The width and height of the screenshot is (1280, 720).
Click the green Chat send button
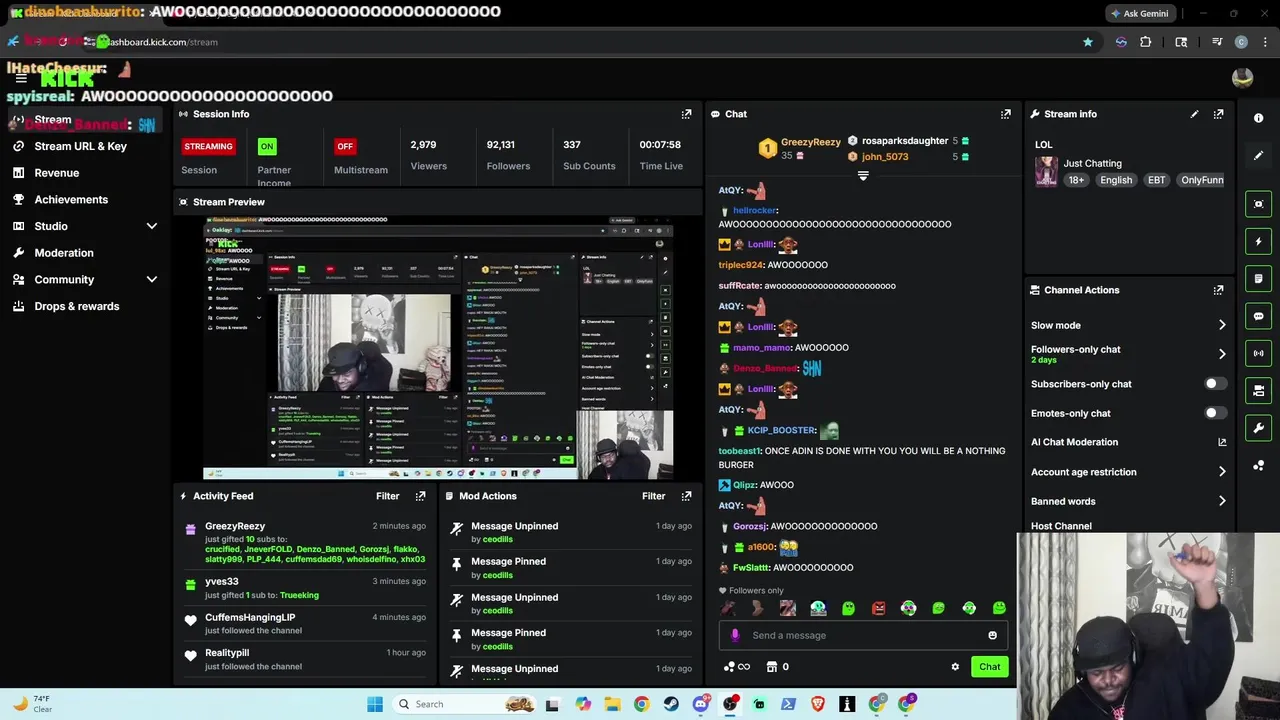[x=989, y=667]
